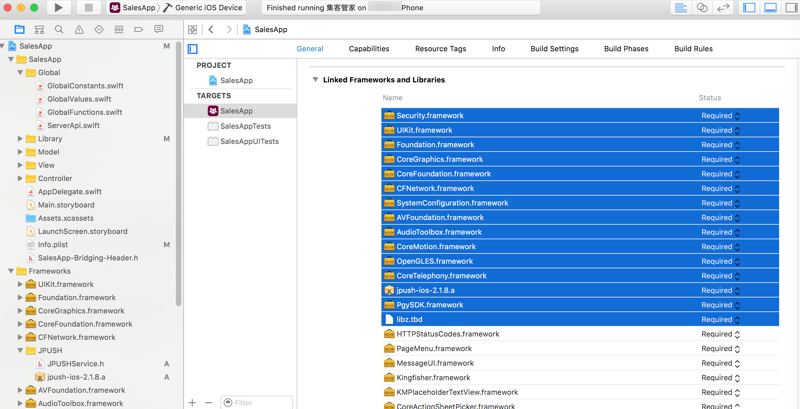Select jpush-ios-2.1.8.a in linked libraries list

pyautogui.click(x=580, y=290)
